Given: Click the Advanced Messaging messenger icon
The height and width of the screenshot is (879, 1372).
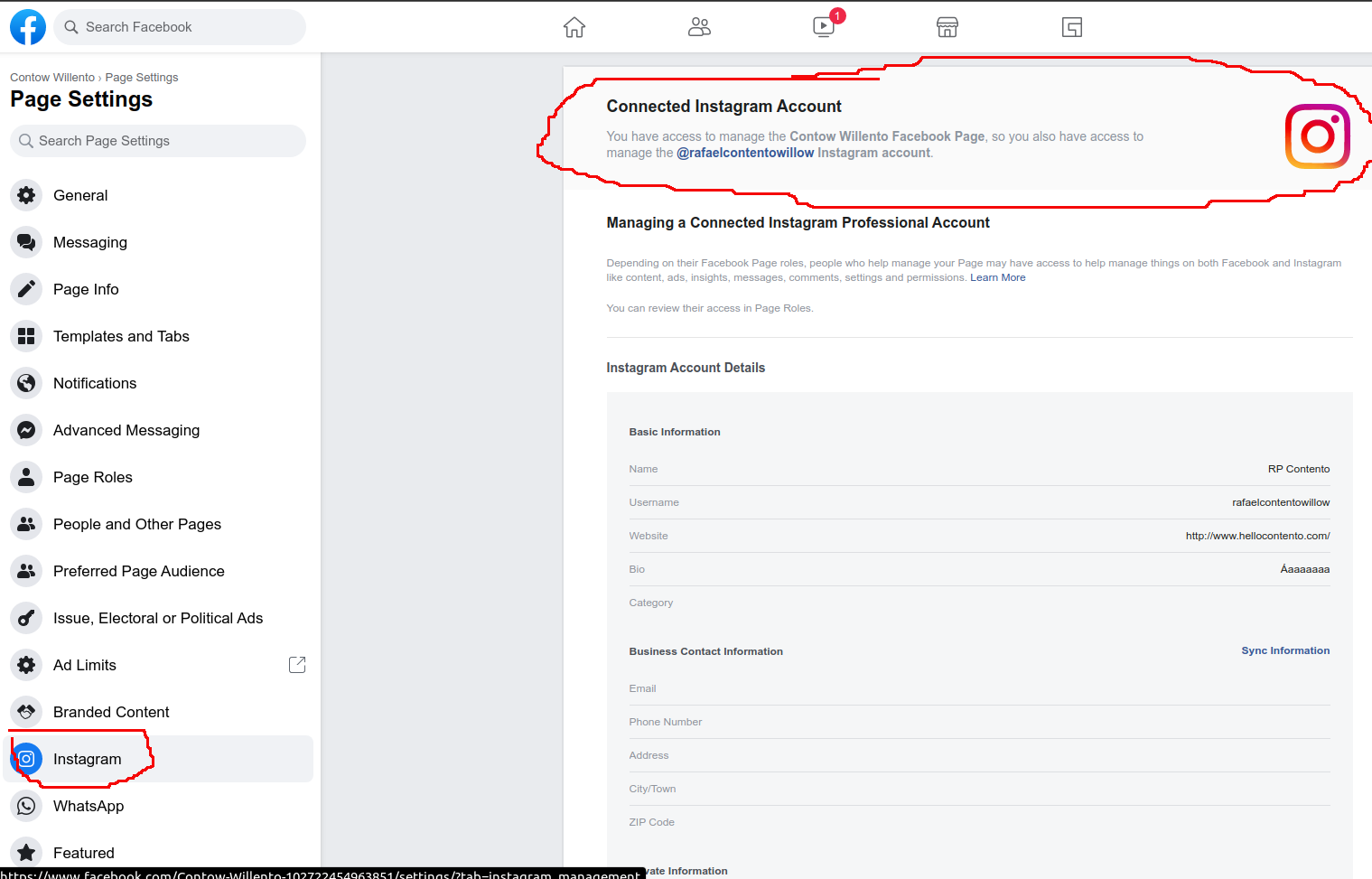Looking at the screenshot, I should (x=27, y=430).
